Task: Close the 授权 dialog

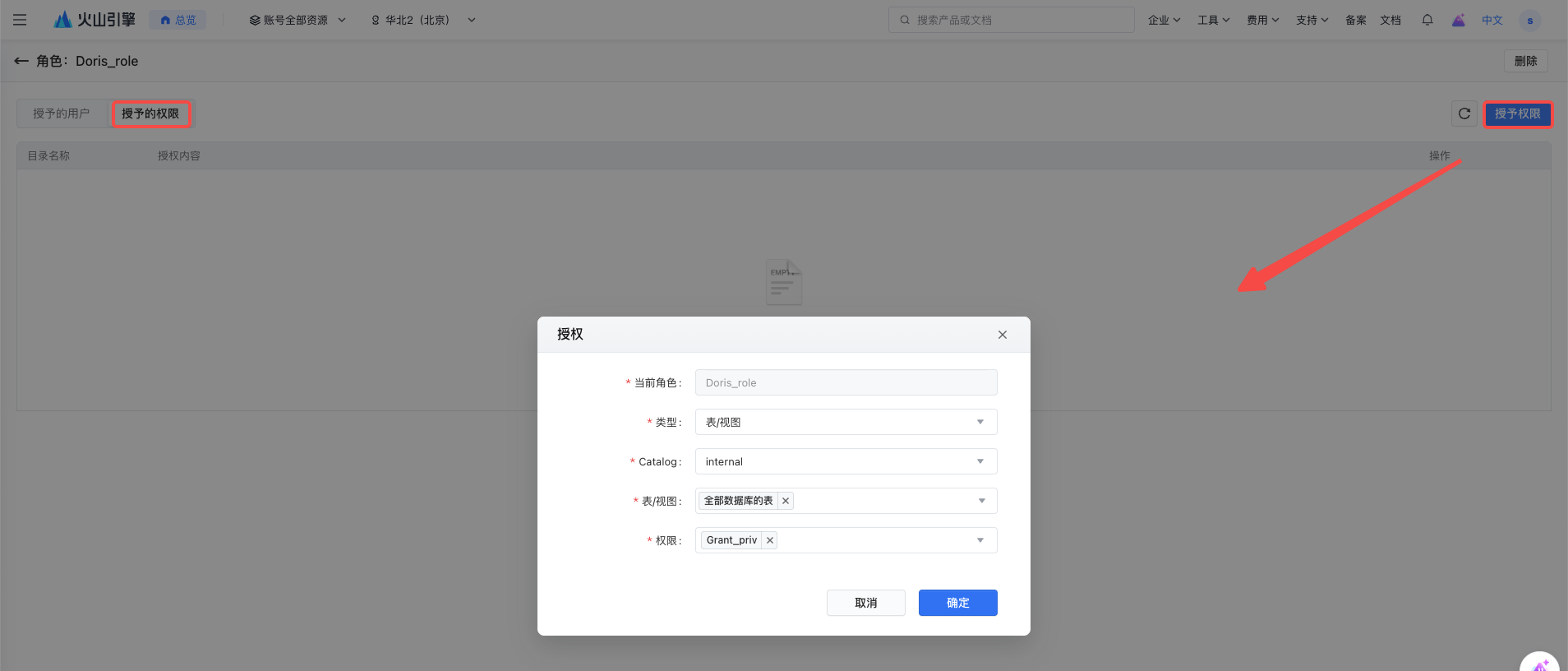Action: coord(1003,335)
